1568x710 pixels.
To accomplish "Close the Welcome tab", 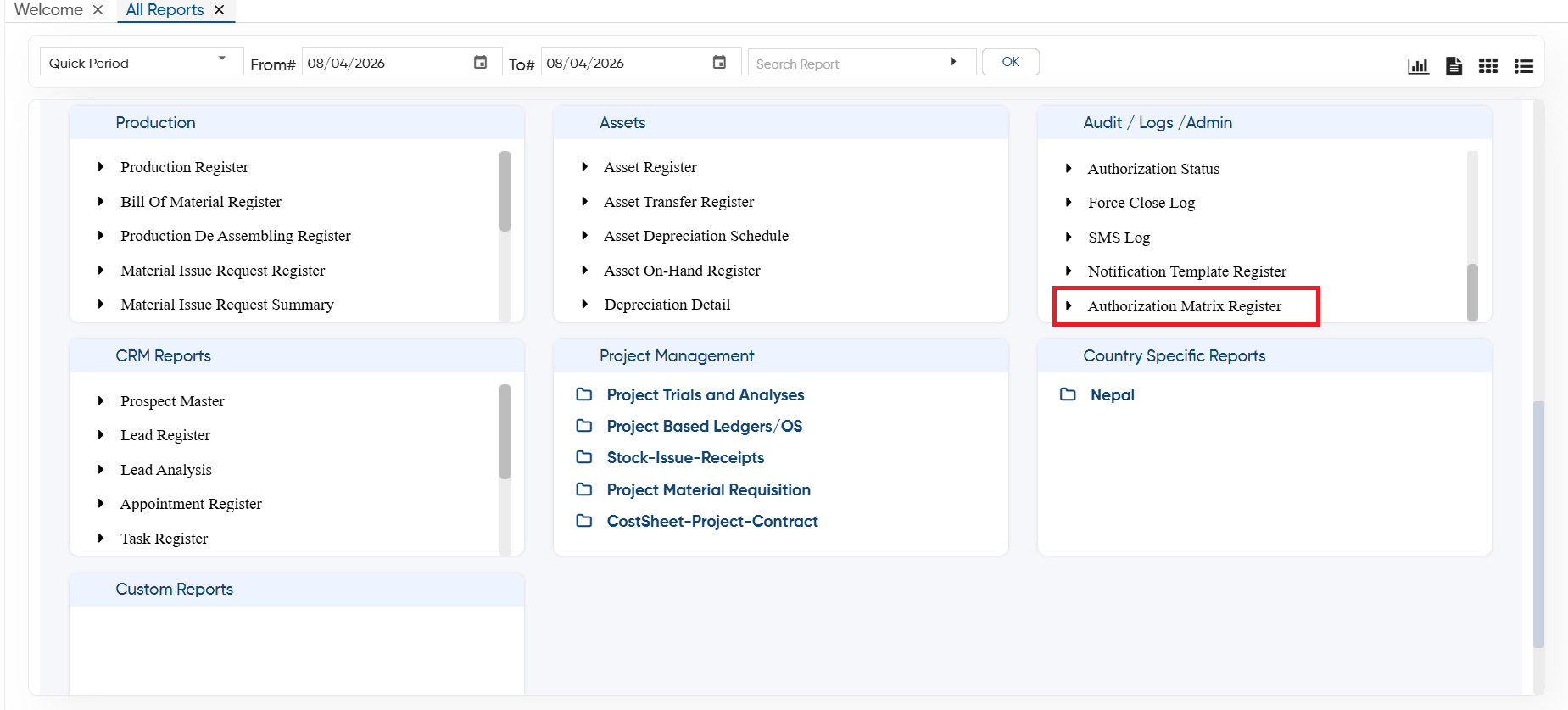I will tap(98, 10).
